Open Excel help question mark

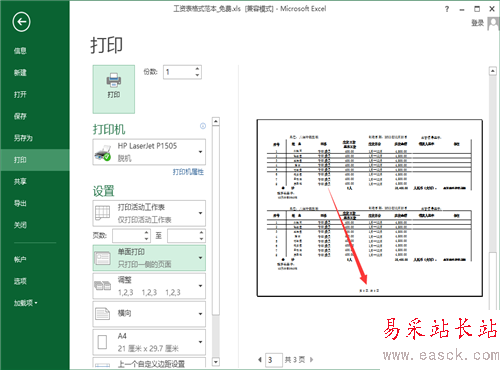pos(447,9)
